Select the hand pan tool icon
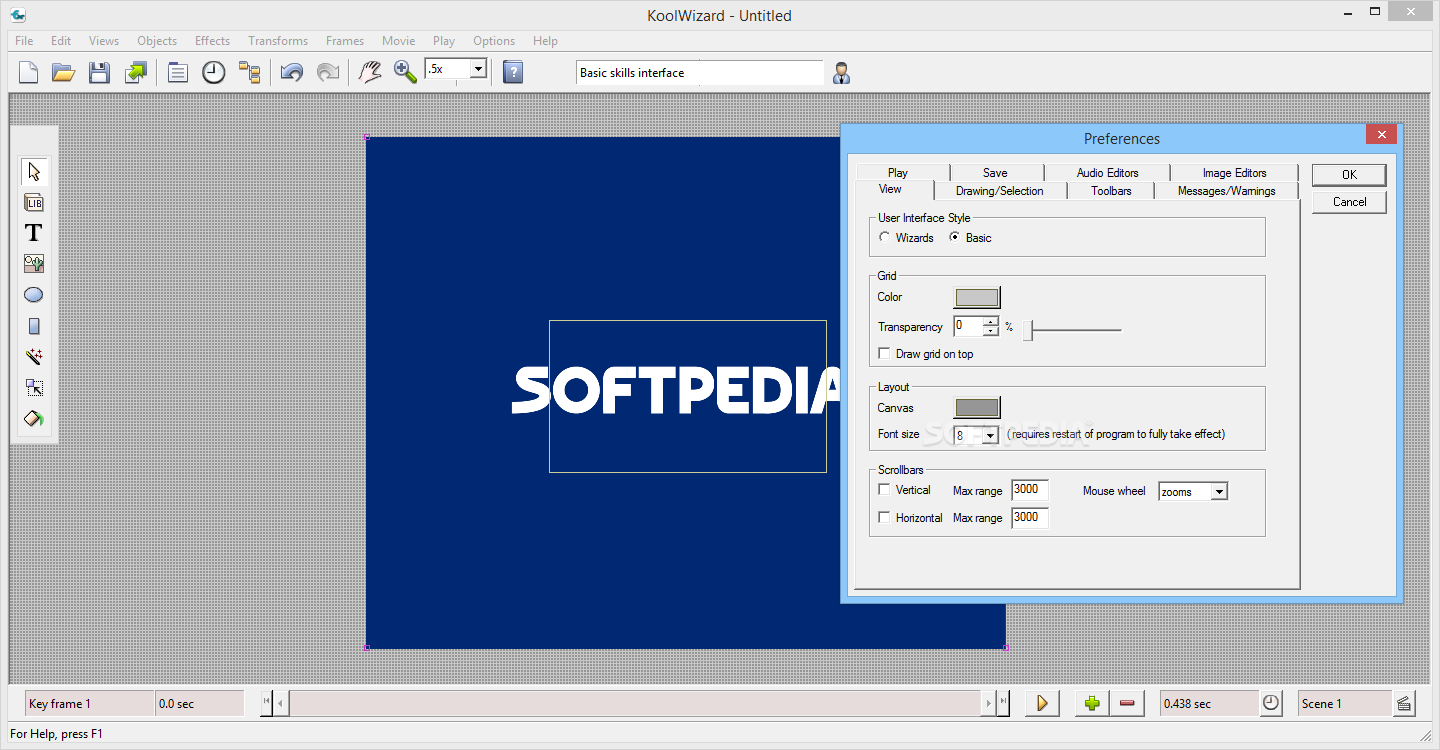The width and height of the screenshot is (1440, 750). coord(370,72)
